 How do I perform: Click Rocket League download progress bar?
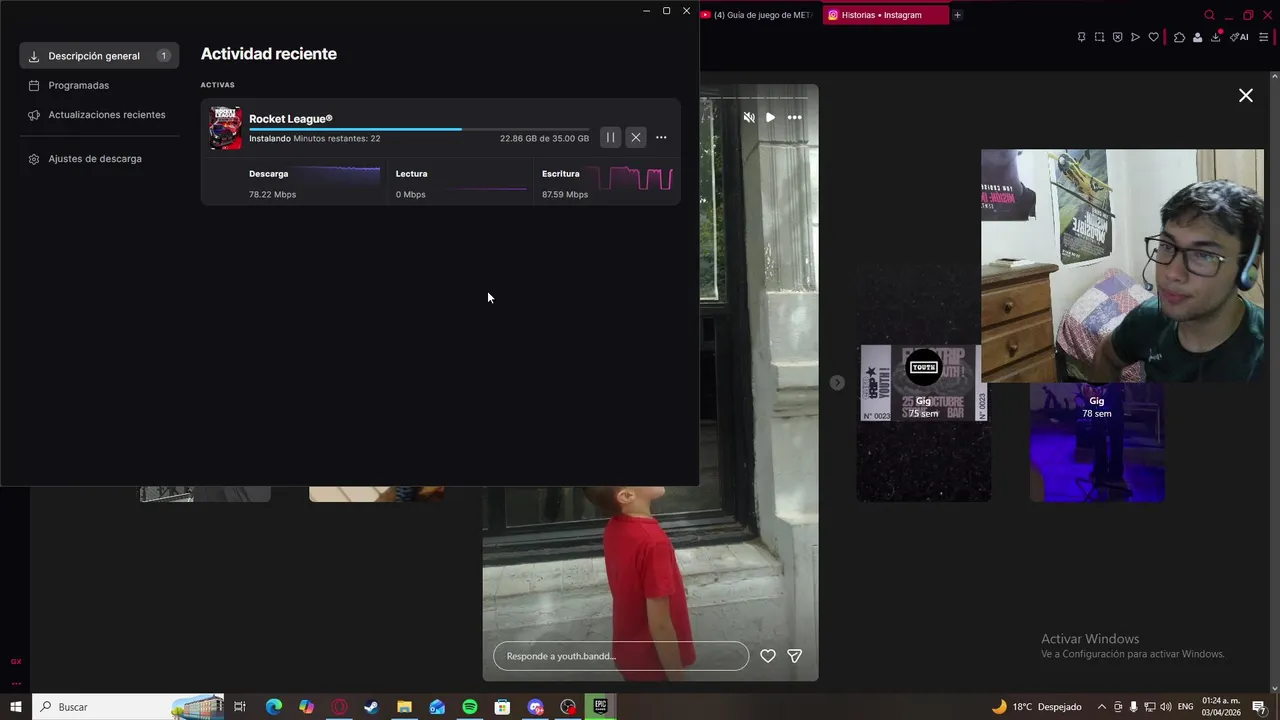coord(419,129)
